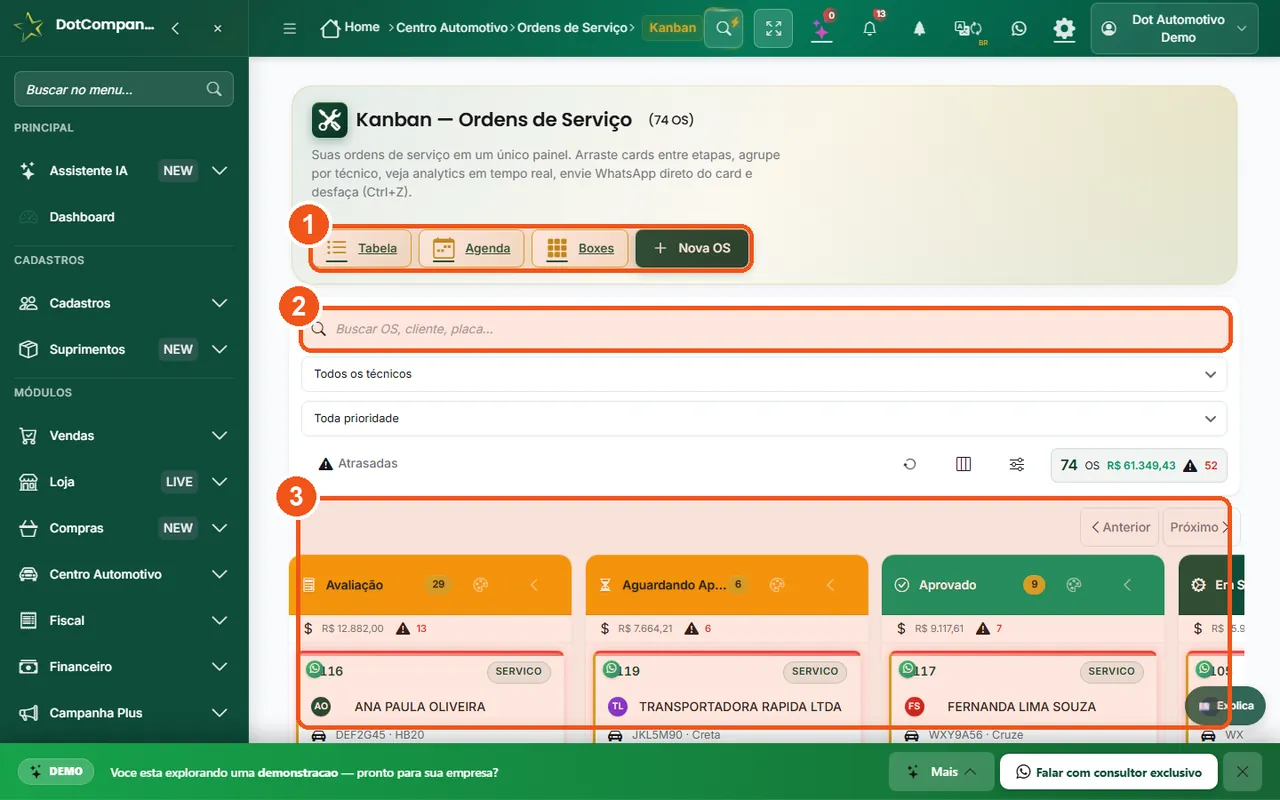Collapse the Aguardando Ap... column
1280x800 pixels.
coord(830,585)
